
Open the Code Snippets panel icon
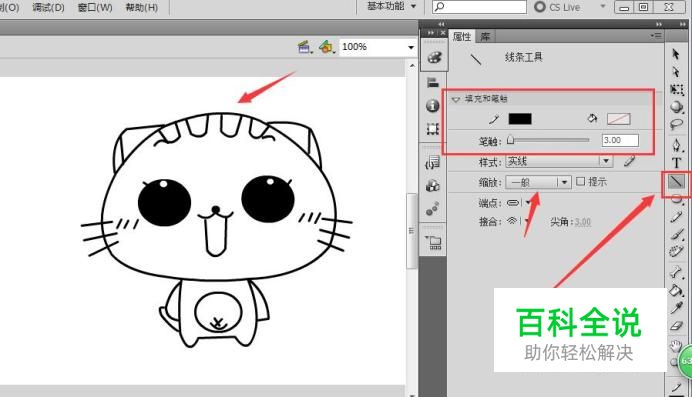[433, 163]
